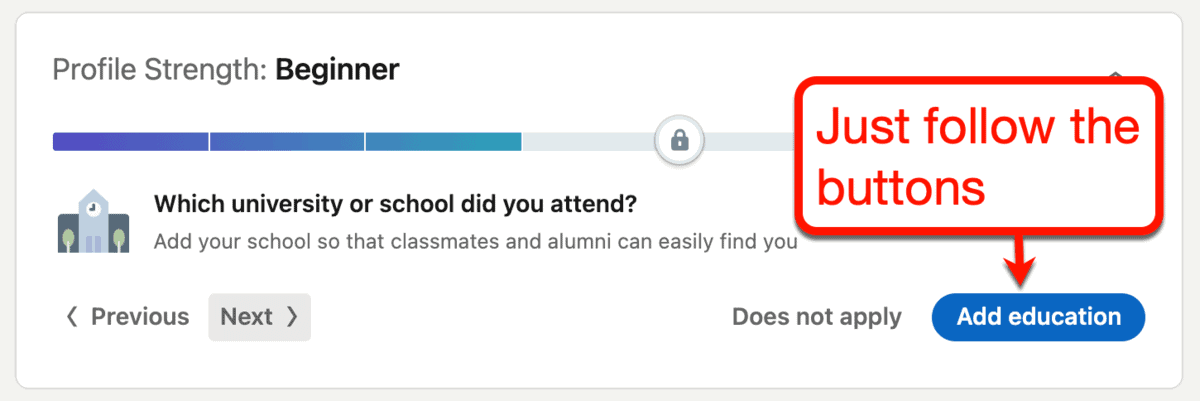Choose Does not apply
The image size is (1200, 401).
pyautogui.click(x=817, y=317)
